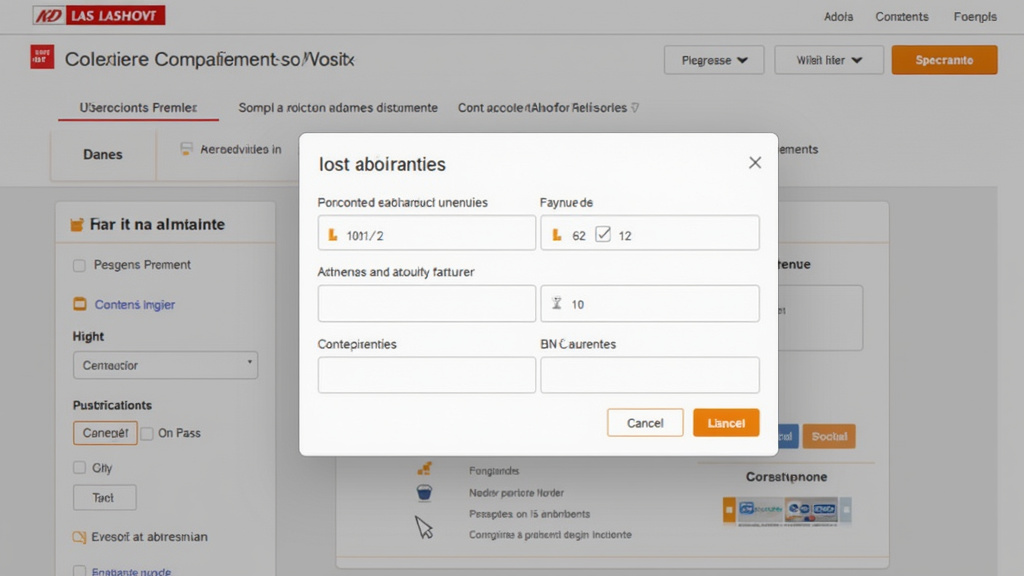Click the orange "Specranto" button
Screen dimensions: 1024x576
(944, 59)
